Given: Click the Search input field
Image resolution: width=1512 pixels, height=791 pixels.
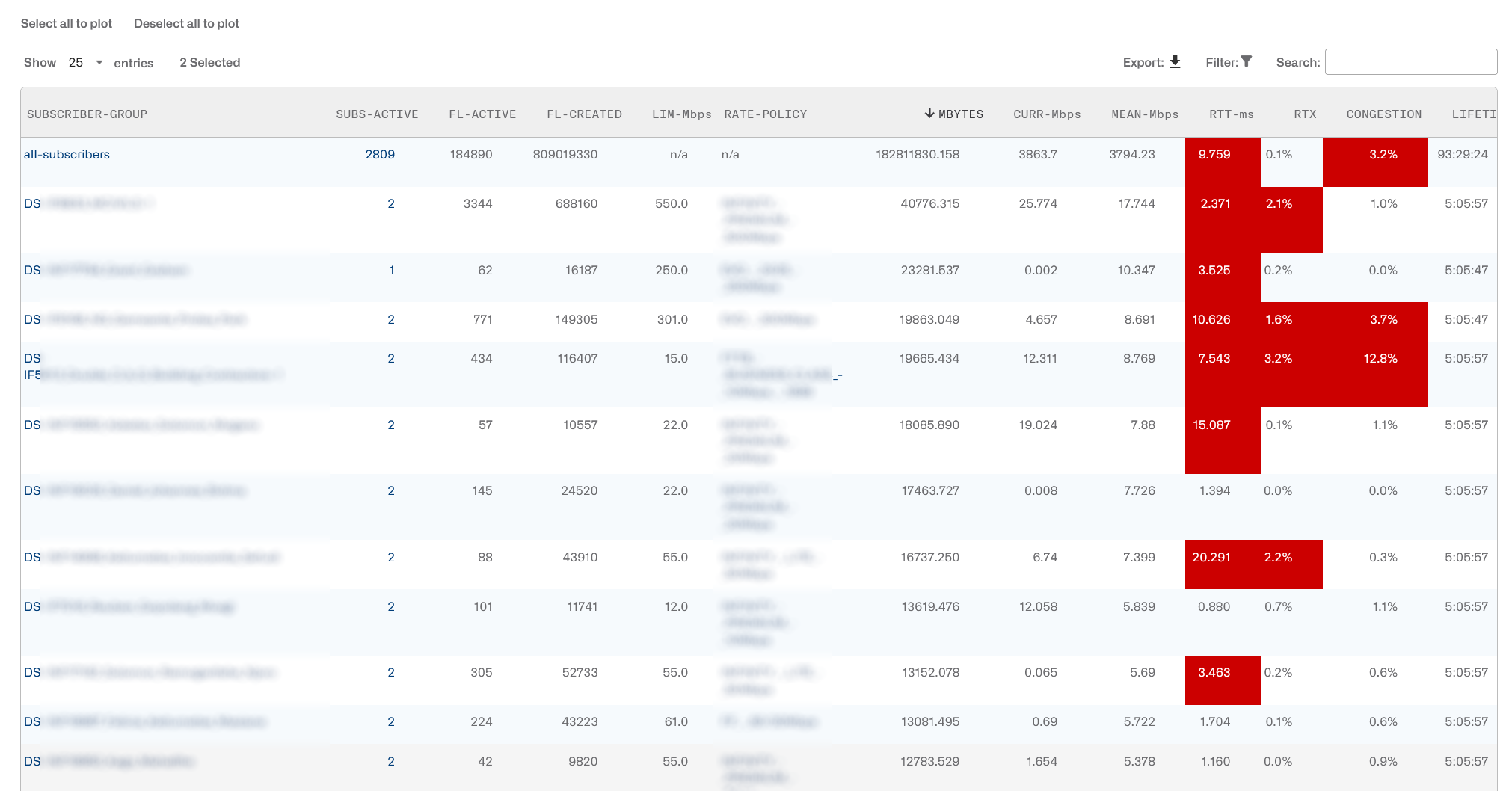Looking at the screenshot, I should click(x=1411, y=62).
